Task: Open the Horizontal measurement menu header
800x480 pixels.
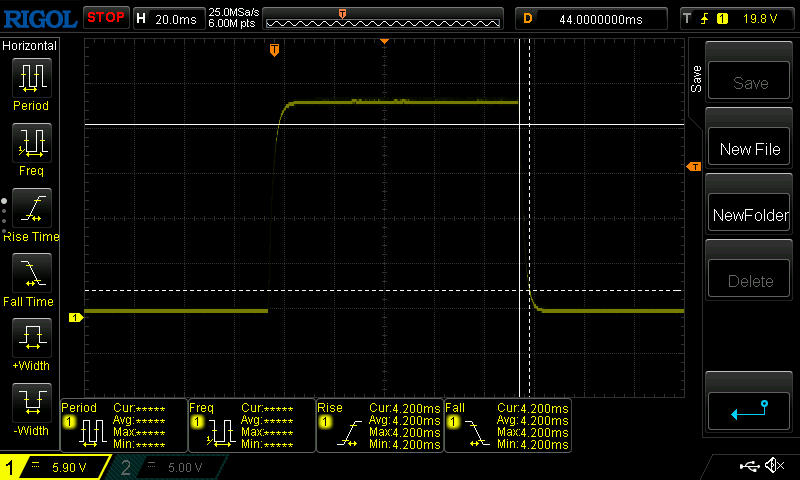Action: click(30, 46)
